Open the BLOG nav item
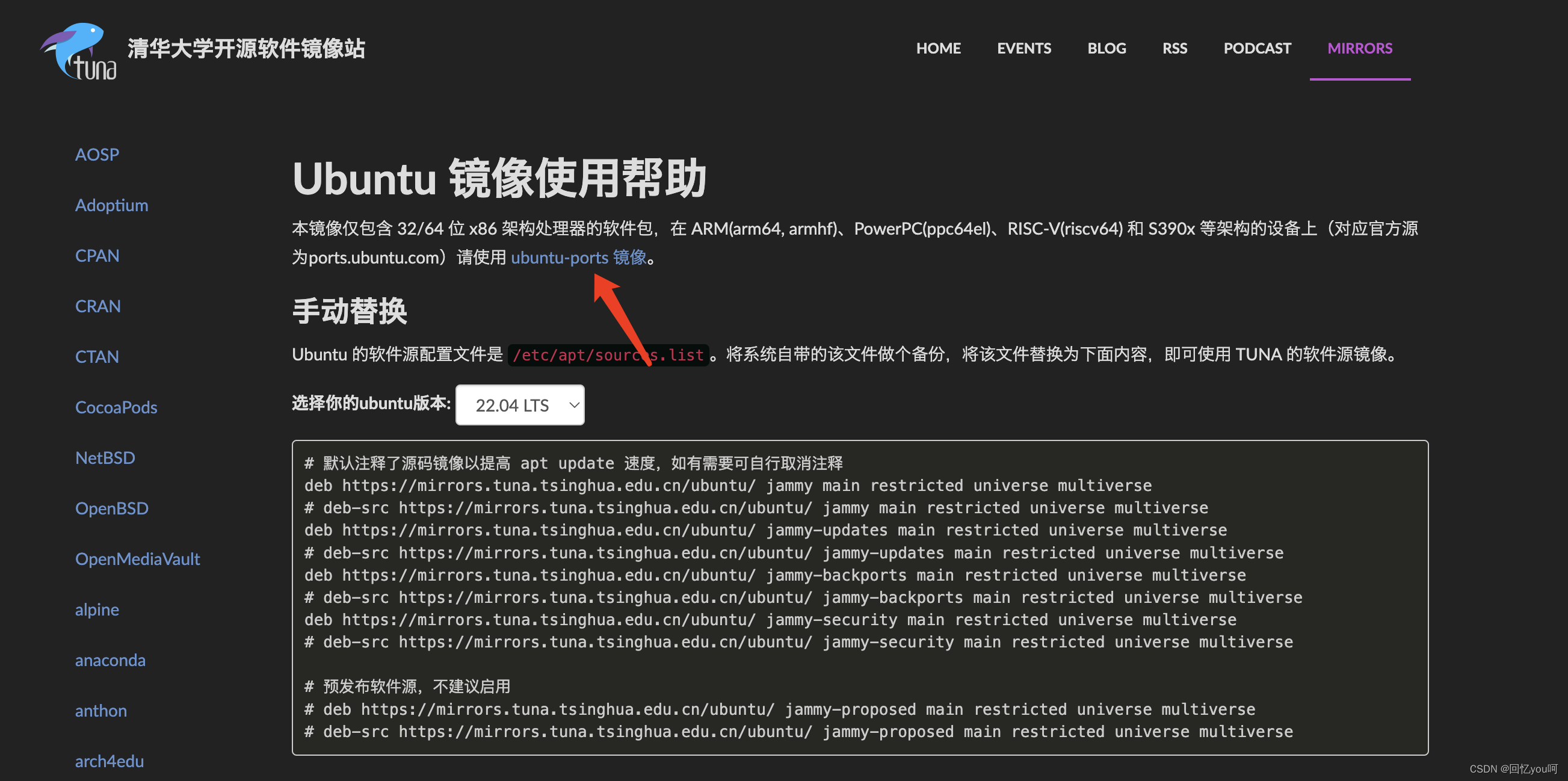This screenshot has width=1568, height=781. tap(1107, 48)
